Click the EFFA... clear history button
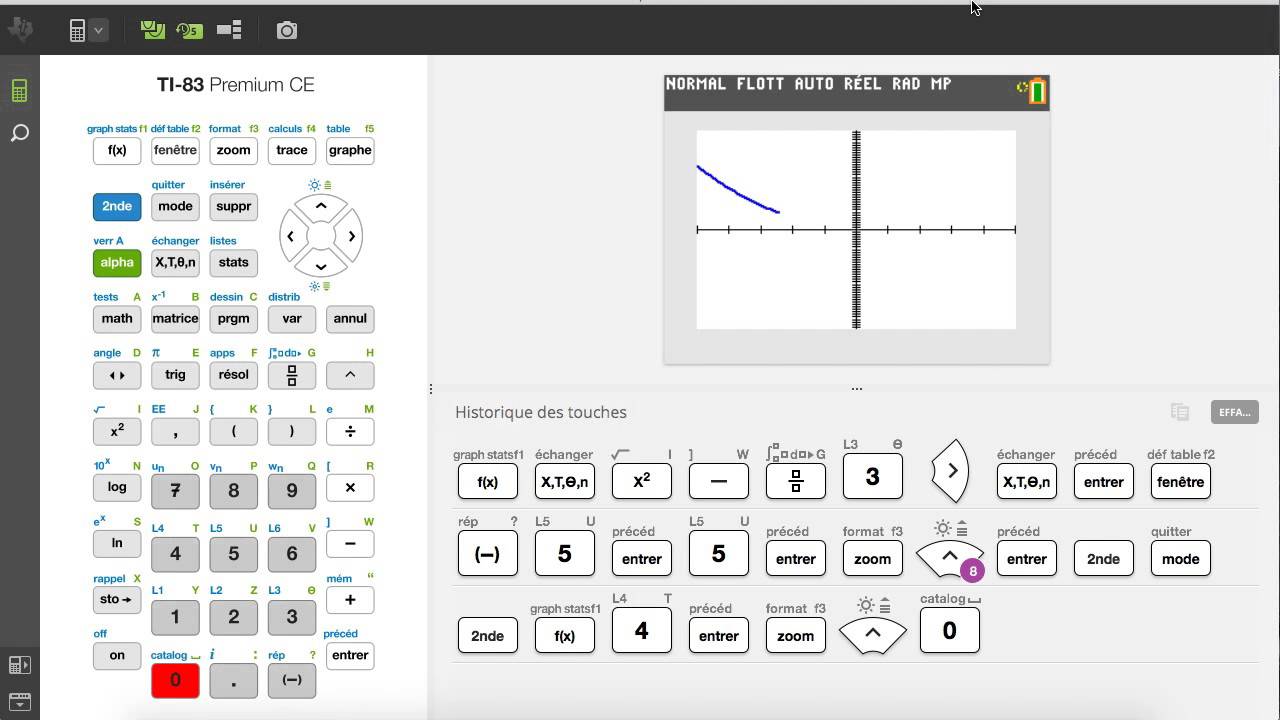 pyautogui.click(x=1235, y=412)
